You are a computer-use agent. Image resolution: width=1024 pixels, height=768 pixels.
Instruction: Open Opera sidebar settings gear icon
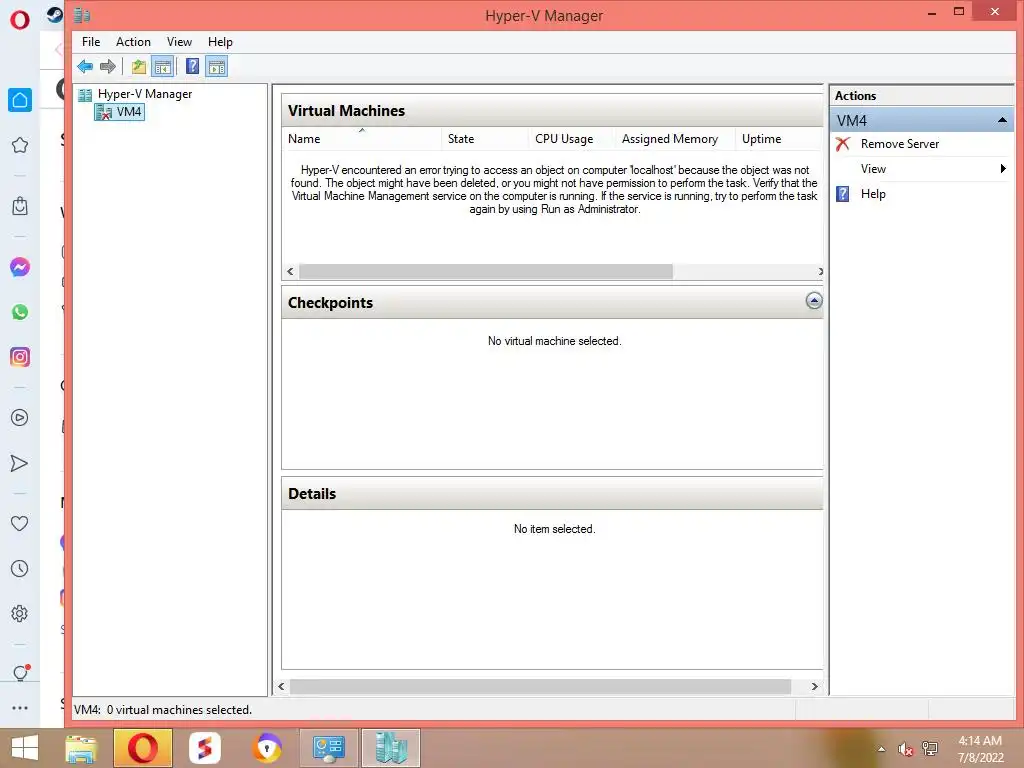[20, 614]
